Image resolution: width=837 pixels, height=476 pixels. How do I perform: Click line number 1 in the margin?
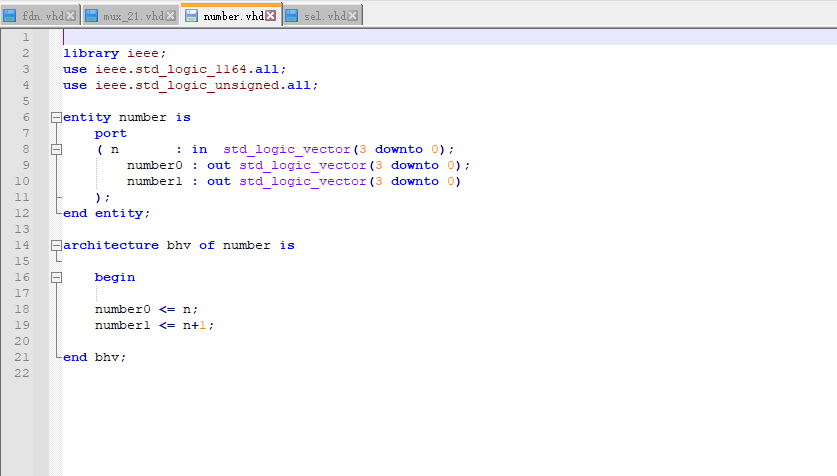point(25,37)
